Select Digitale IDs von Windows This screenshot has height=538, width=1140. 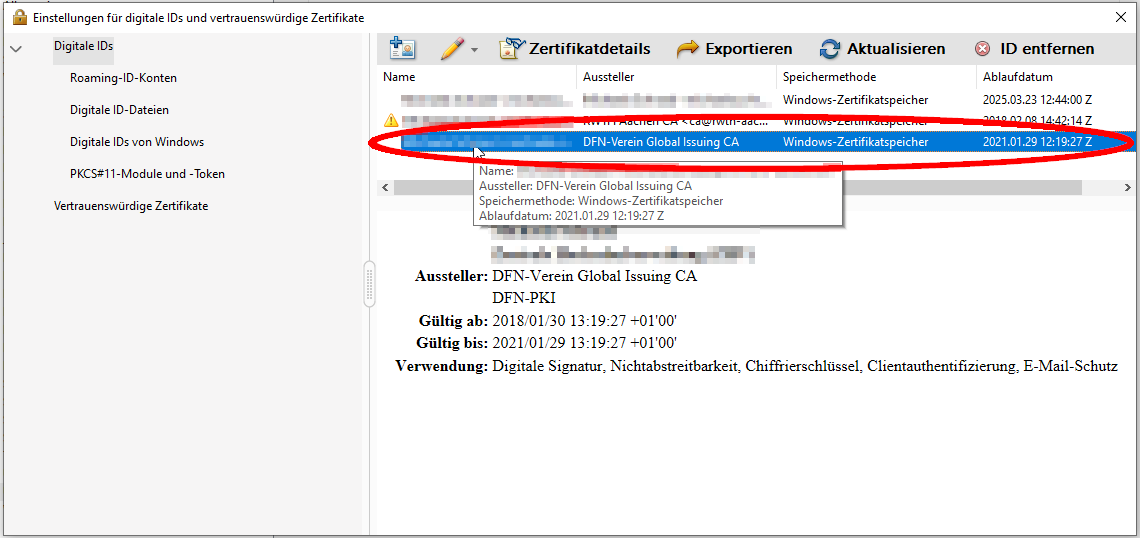click(137, 142)
